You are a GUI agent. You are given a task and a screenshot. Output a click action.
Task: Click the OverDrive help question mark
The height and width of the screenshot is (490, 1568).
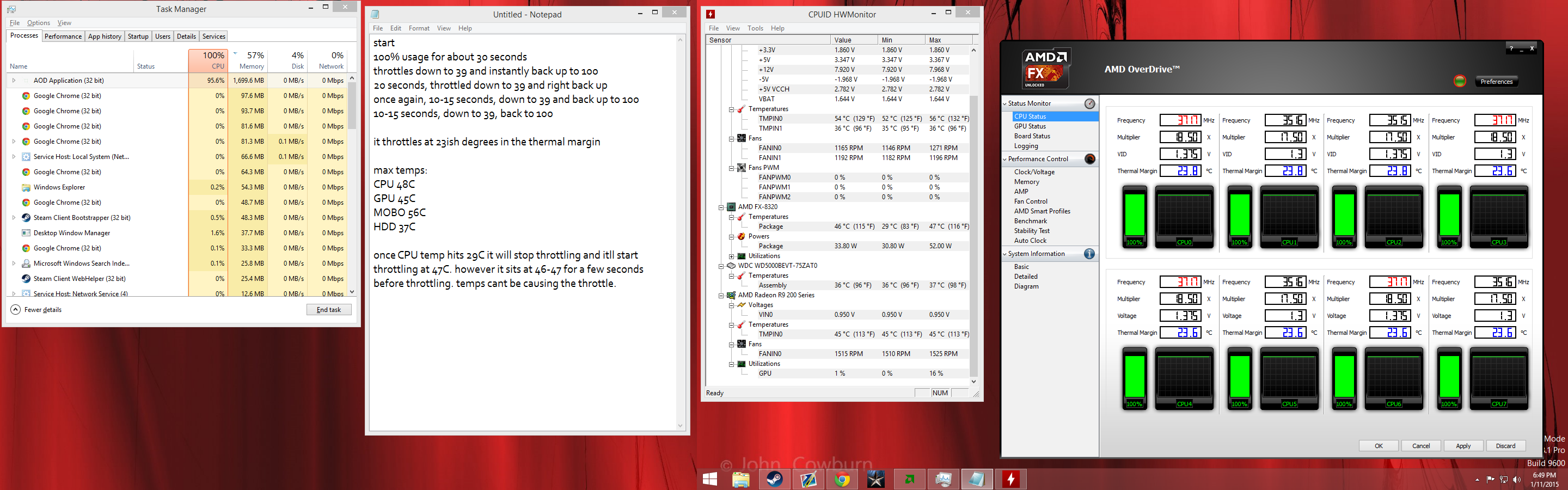click(x=1511, y=48)
